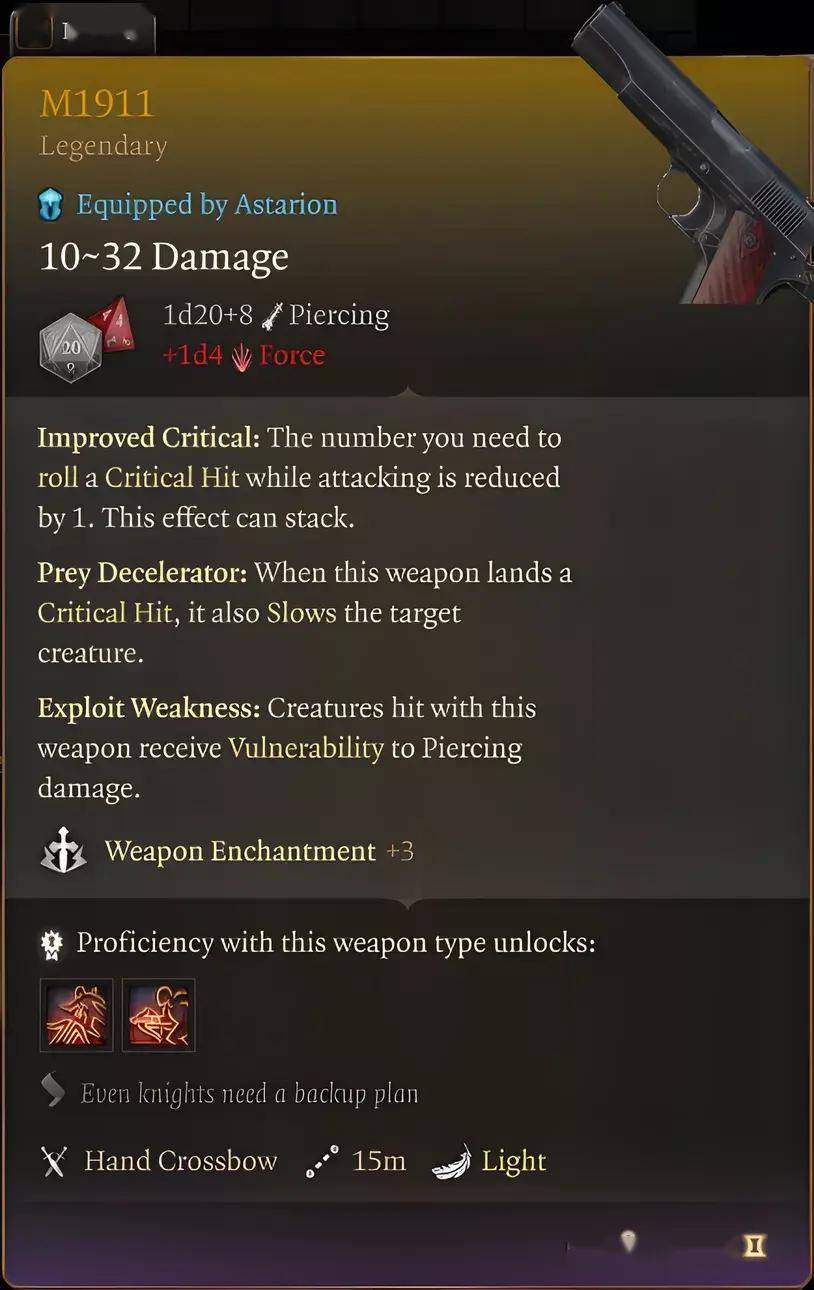Click the proficiency badge icon
The width and height of the screenshot is (814, 1290).
coord(51,944)
